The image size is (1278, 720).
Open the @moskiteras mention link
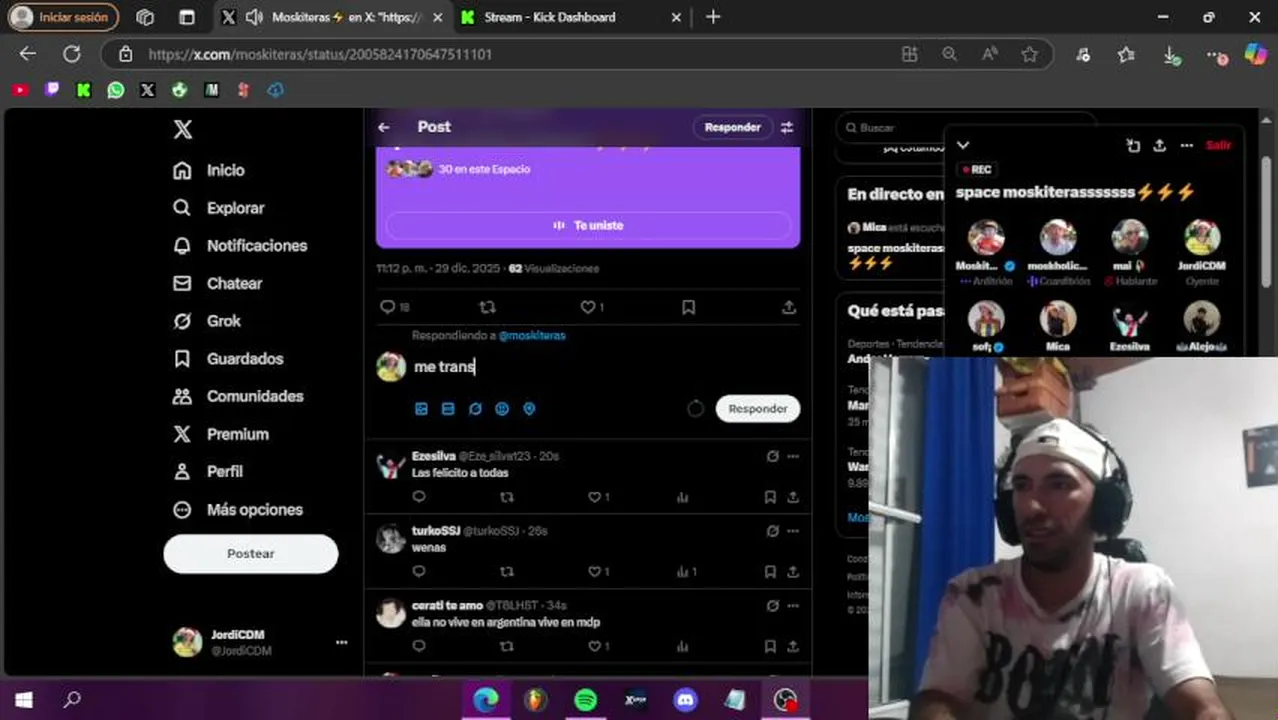click(x=532, y=335)
